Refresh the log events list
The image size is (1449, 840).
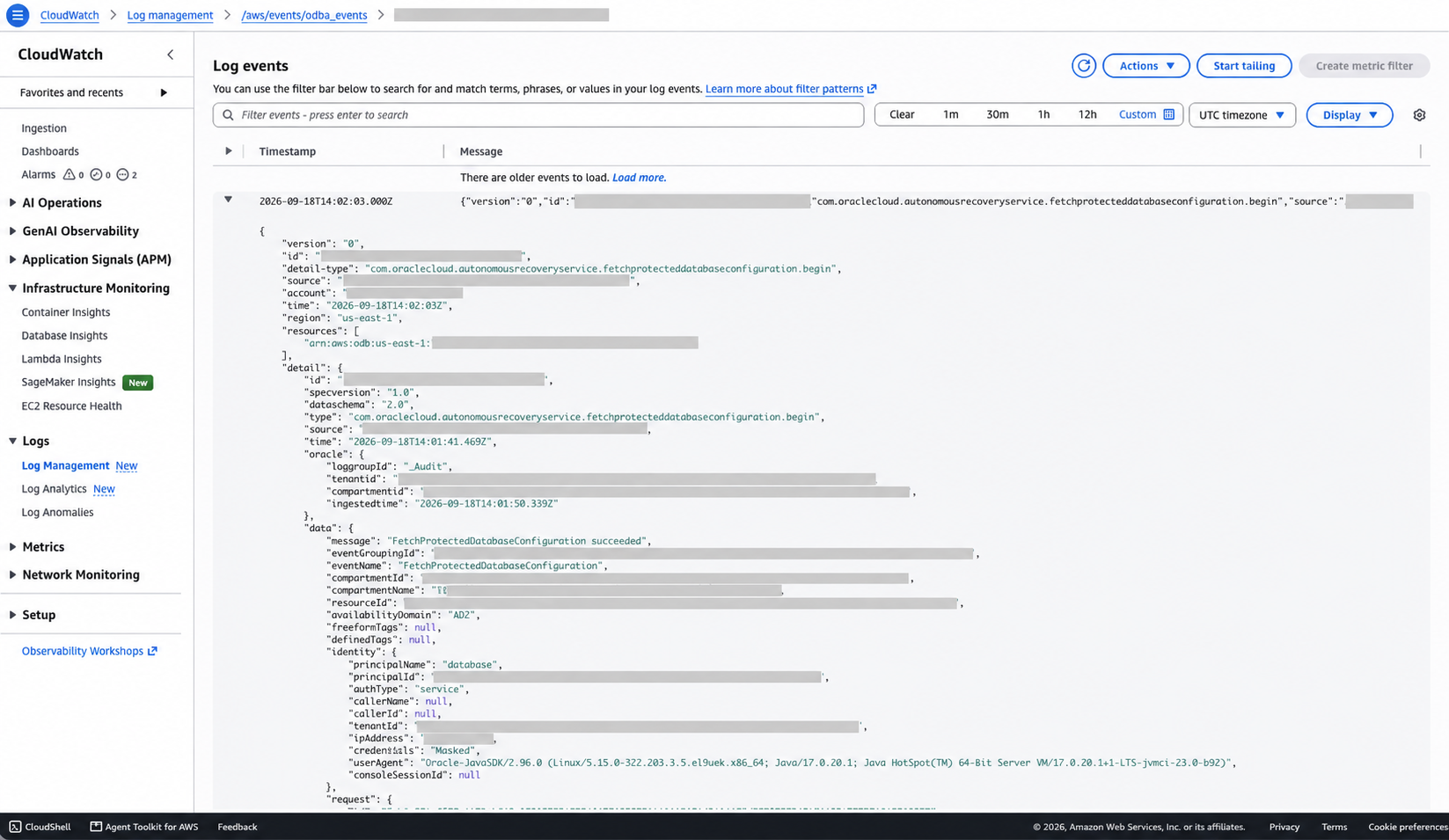coord(1083,66)
